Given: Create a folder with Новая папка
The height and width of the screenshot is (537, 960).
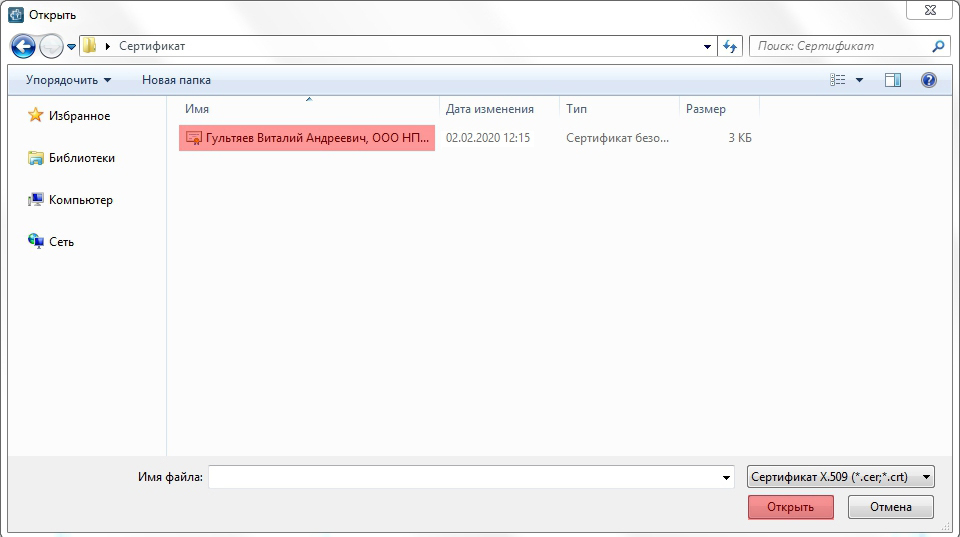Looking at the screenshot, I should 176,80.
